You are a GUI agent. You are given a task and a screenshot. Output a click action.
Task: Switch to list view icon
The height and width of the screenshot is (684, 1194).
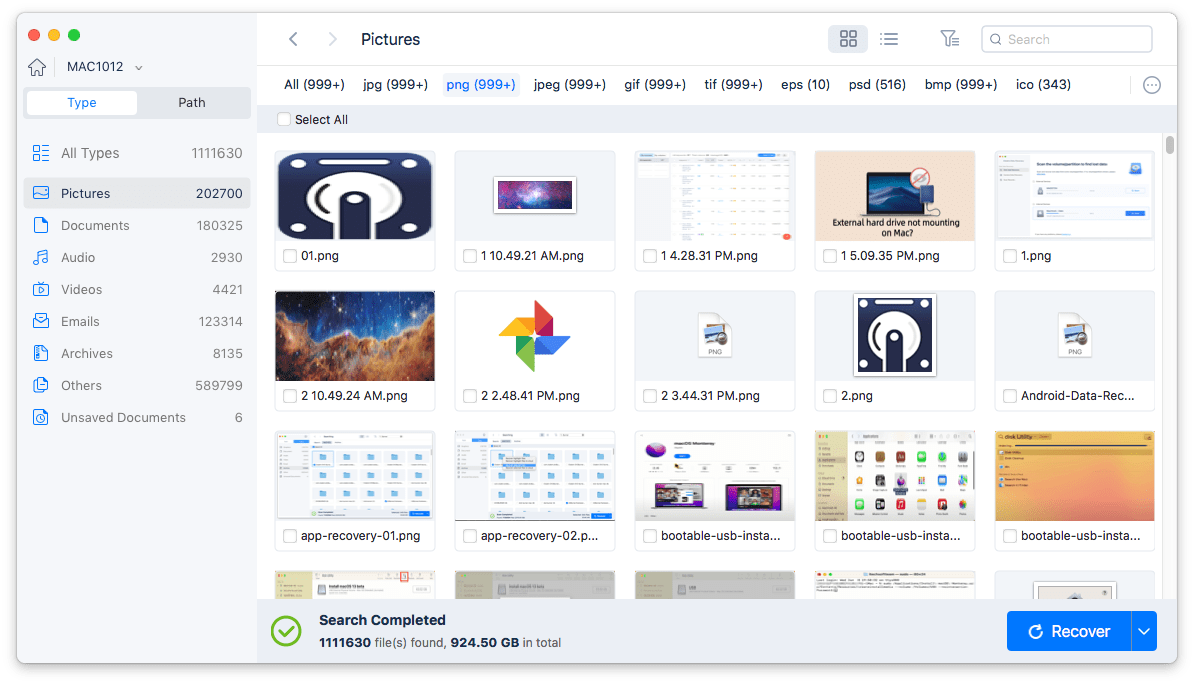[x=888, y=39]
